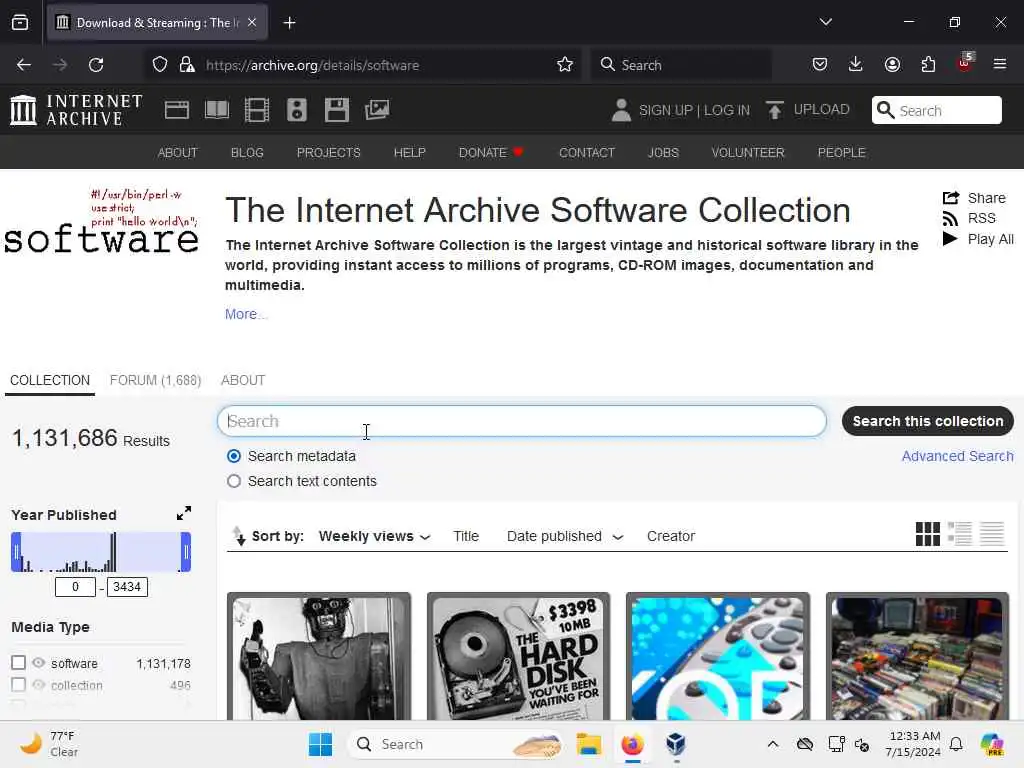This screenshot has width=1024, height=768.
Task: Open CONTACT in top navigation
Action: 586,152
